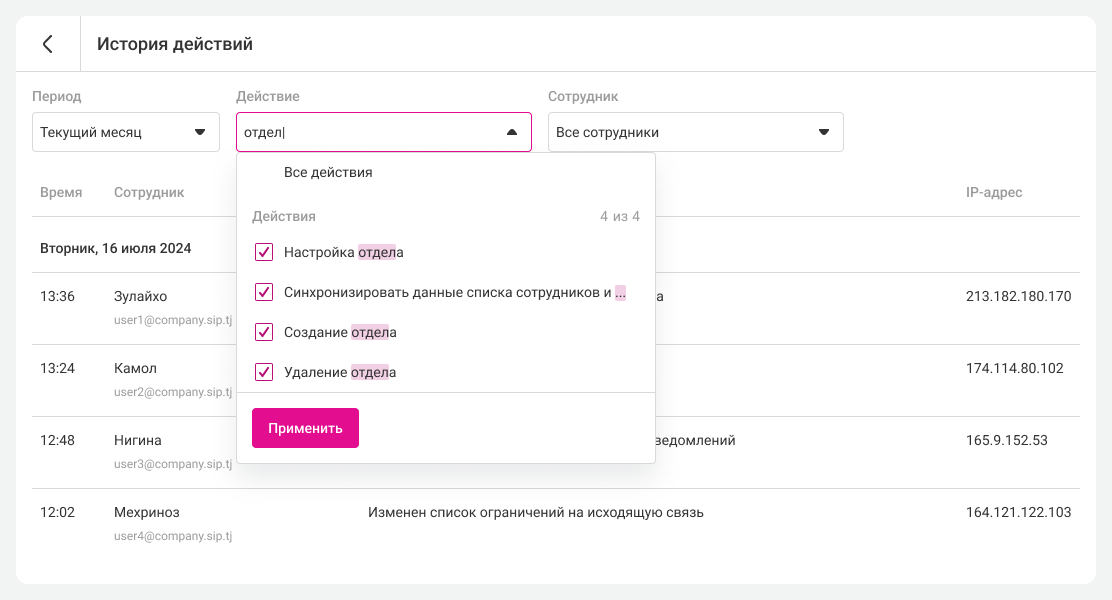Toggle the Удаление отдела checkbox
This screenshot has width=1112, height=600.
(x=264, y=372)
